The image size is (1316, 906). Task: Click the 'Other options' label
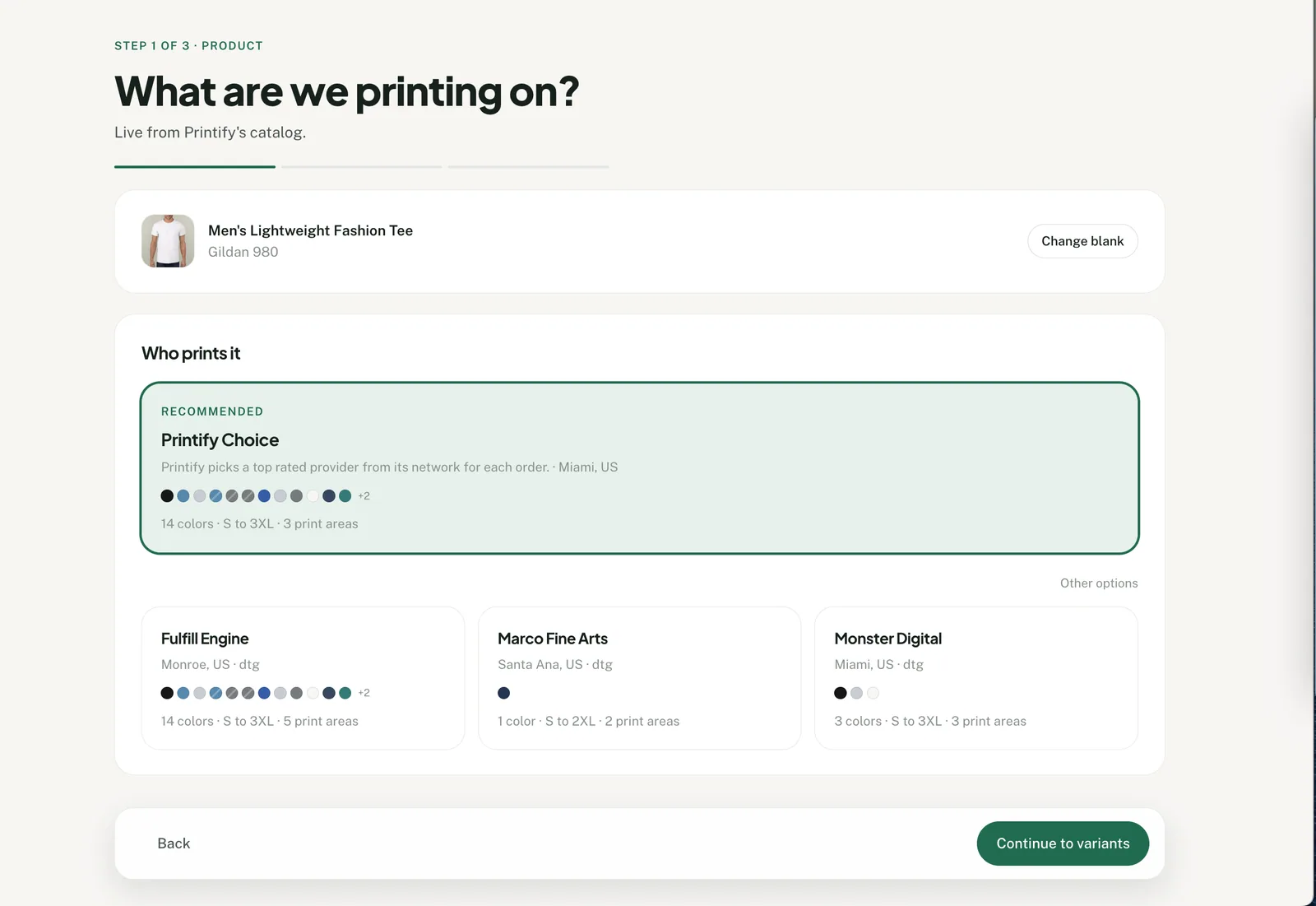(x=1099, y=583)
